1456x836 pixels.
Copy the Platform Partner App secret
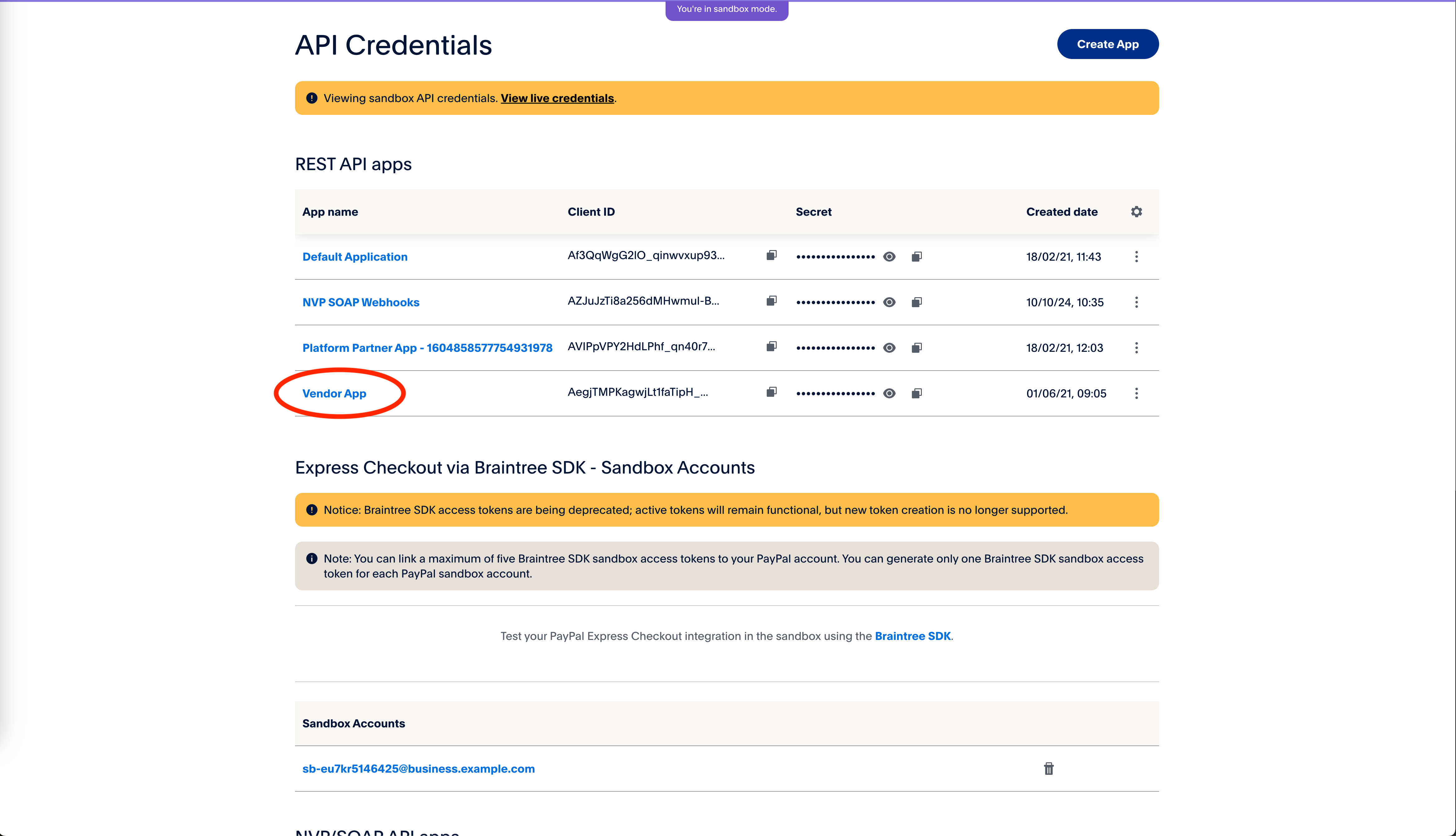(916, 348)
